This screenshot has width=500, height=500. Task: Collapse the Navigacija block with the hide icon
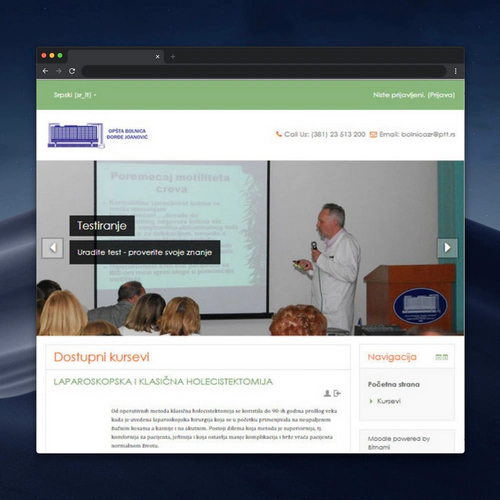tap(439, 357)
